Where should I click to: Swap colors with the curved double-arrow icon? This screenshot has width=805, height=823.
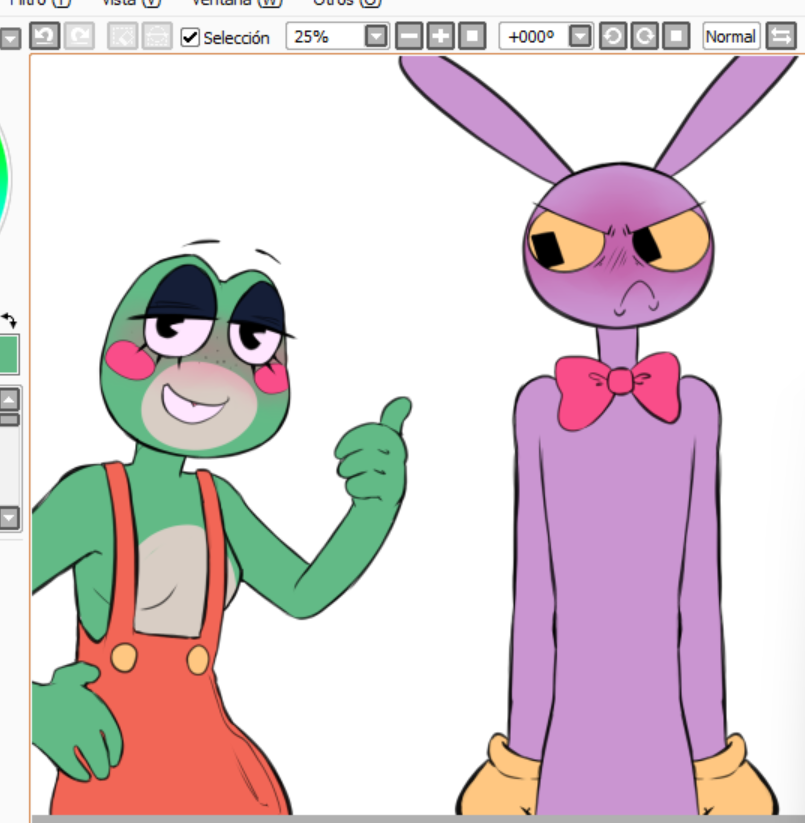[9, 319]
